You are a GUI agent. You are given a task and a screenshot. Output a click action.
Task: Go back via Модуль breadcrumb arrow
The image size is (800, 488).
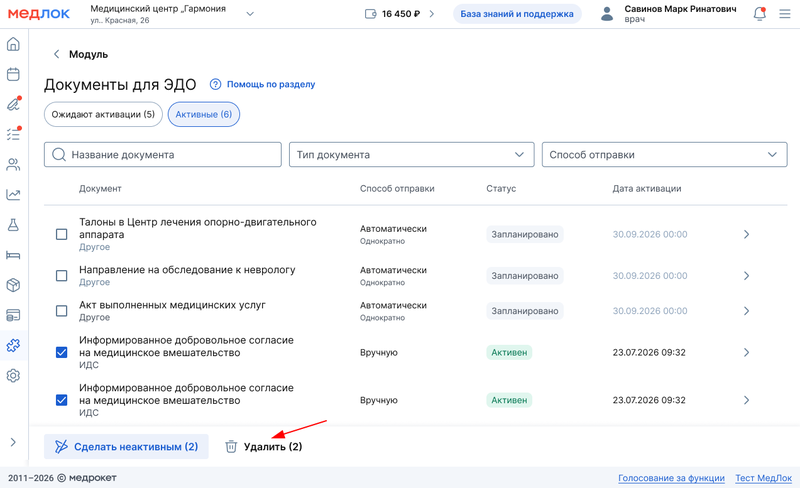click(x=57, y=54)
